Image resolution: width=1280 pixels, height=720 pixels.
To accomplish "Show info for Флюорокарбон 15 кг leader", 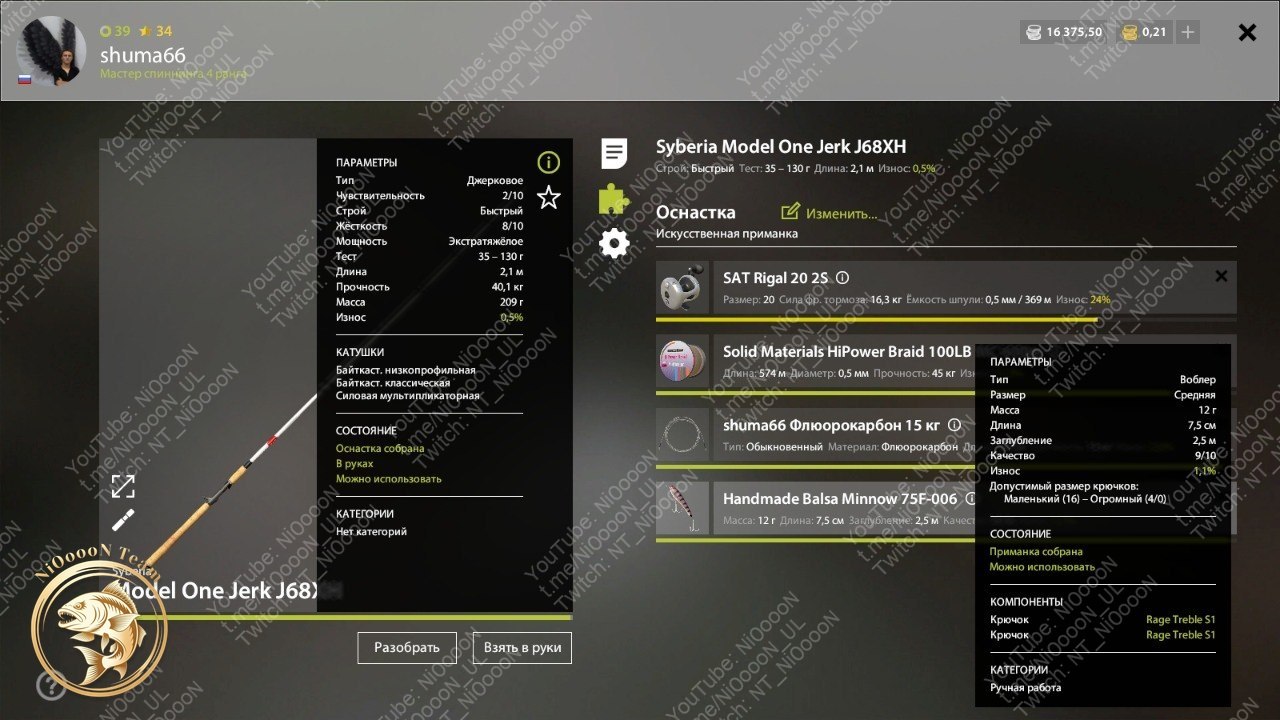I will (954, 425).
